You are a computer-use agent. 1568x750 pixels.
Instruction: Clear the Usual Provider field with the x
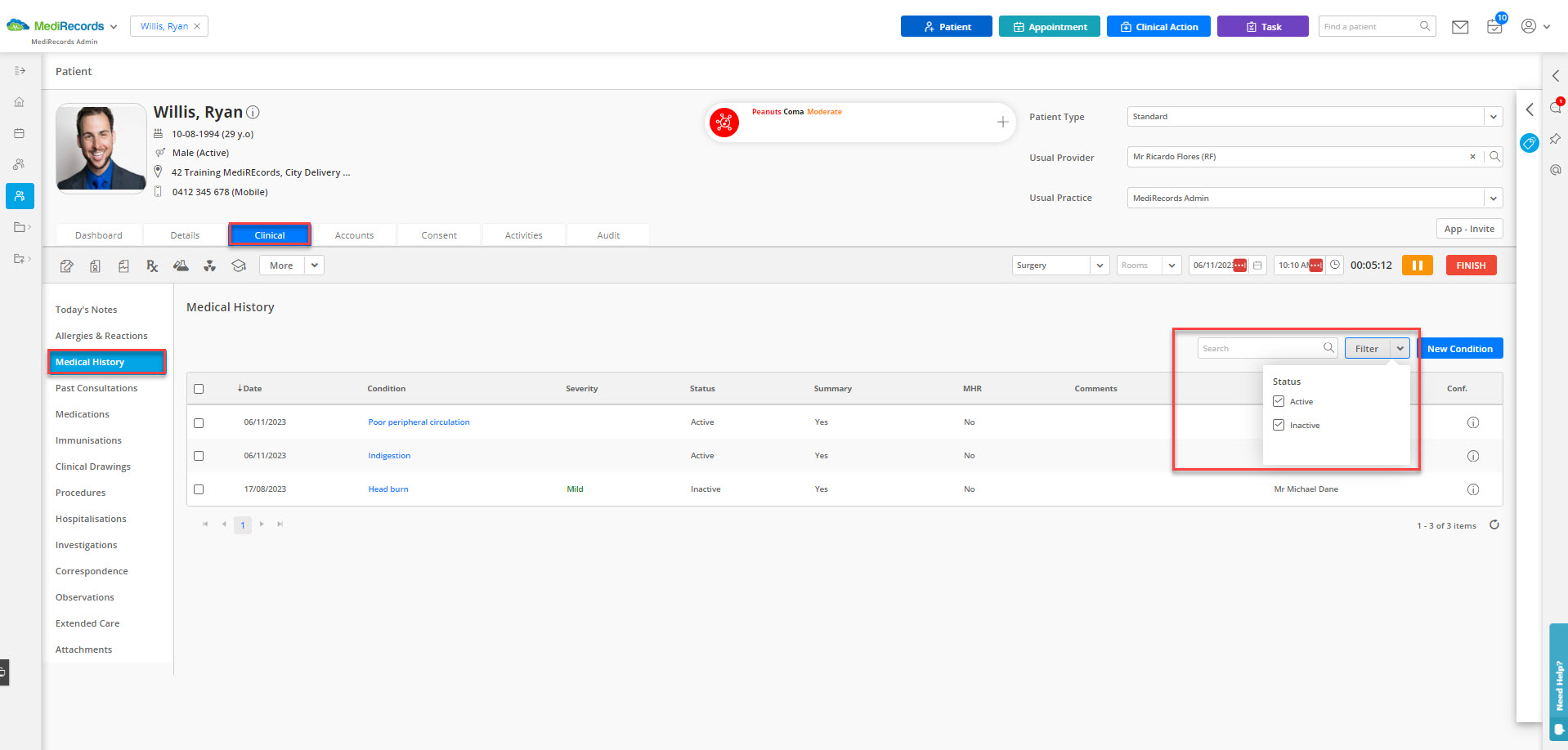(1473, 157)
